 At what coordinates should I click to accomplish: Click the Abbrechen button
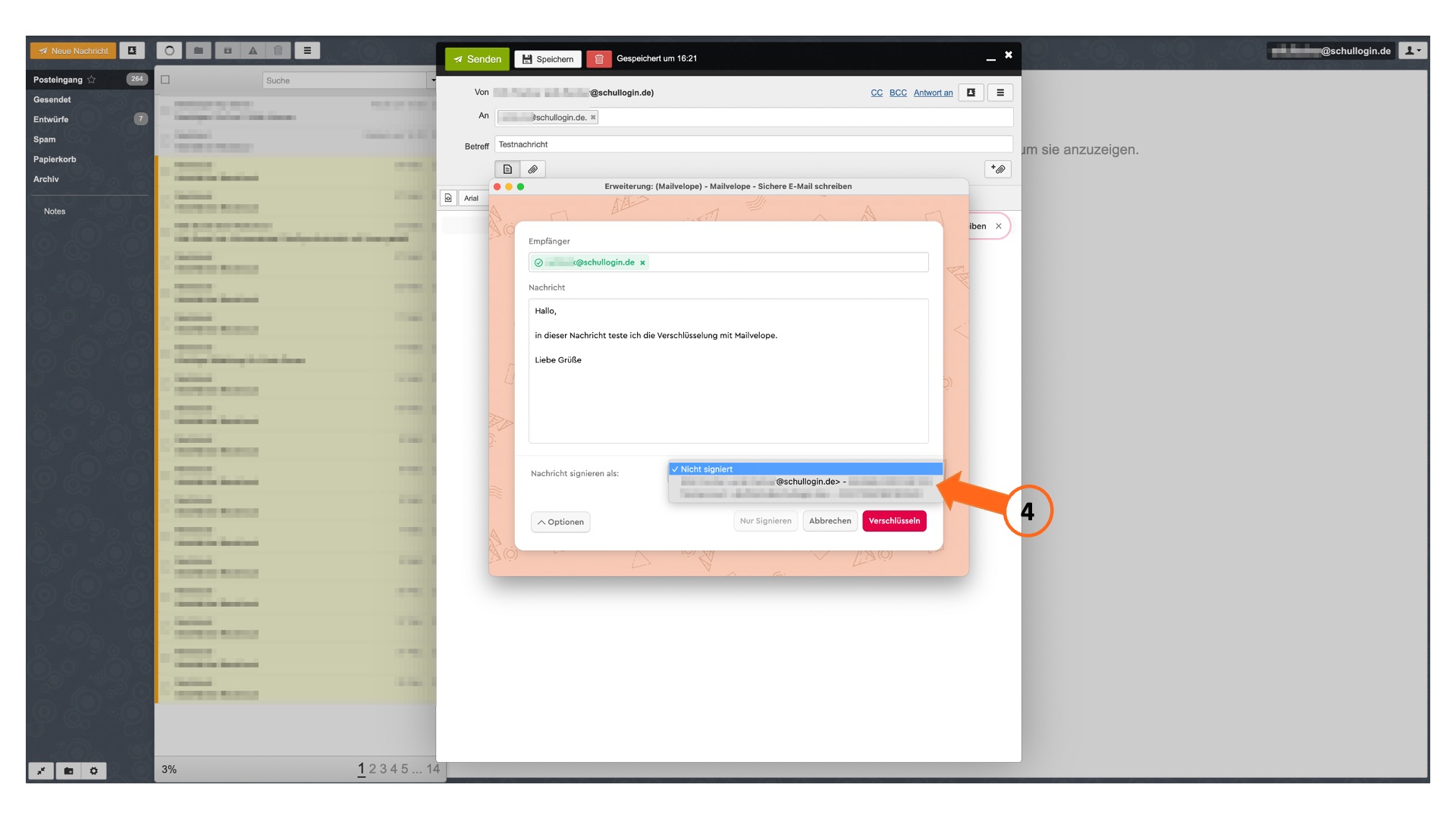click(830, 521)
